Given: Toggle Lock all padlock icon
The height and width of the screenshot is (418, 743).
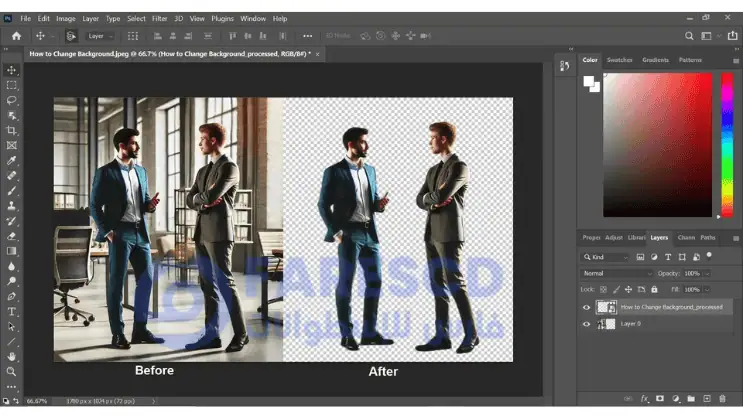Looking at the screenshot, I should 654,290.
